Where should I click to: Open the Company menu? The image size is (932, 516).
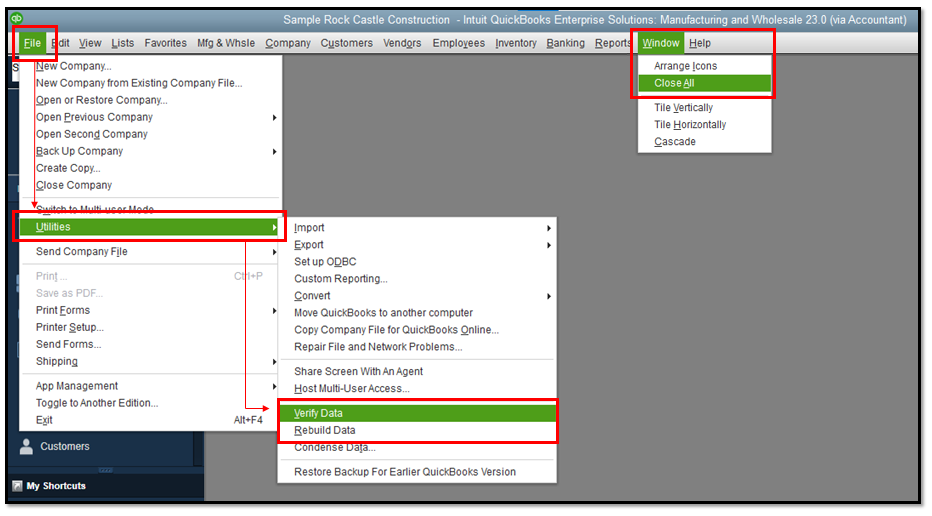[x=288, y=43]
